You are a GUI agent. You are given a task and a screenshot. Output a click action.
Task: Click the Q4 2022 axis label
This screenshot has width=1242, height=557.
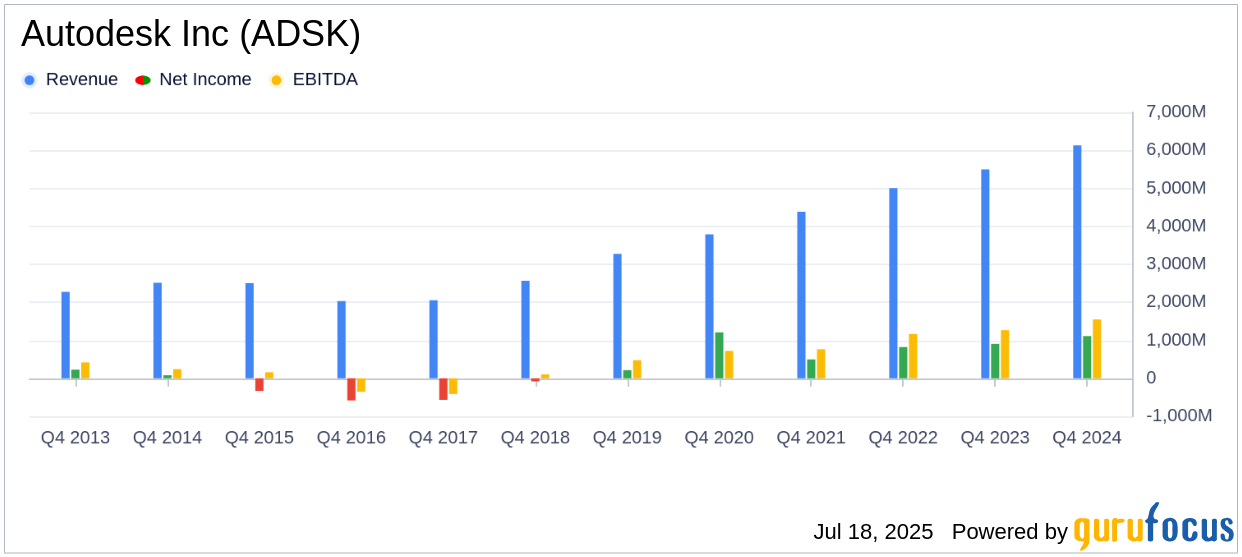point(903,438)
